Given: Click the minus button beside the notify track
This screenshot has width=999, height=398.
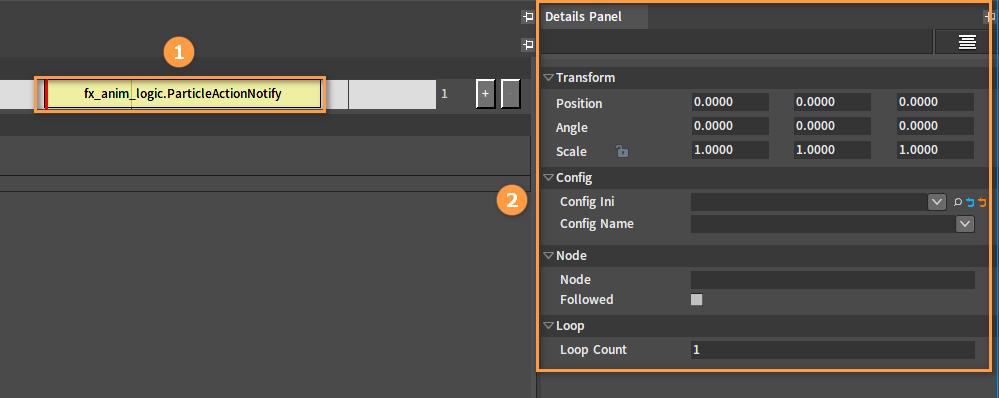Looking at the screenshot, I should (x=510, y=94).
